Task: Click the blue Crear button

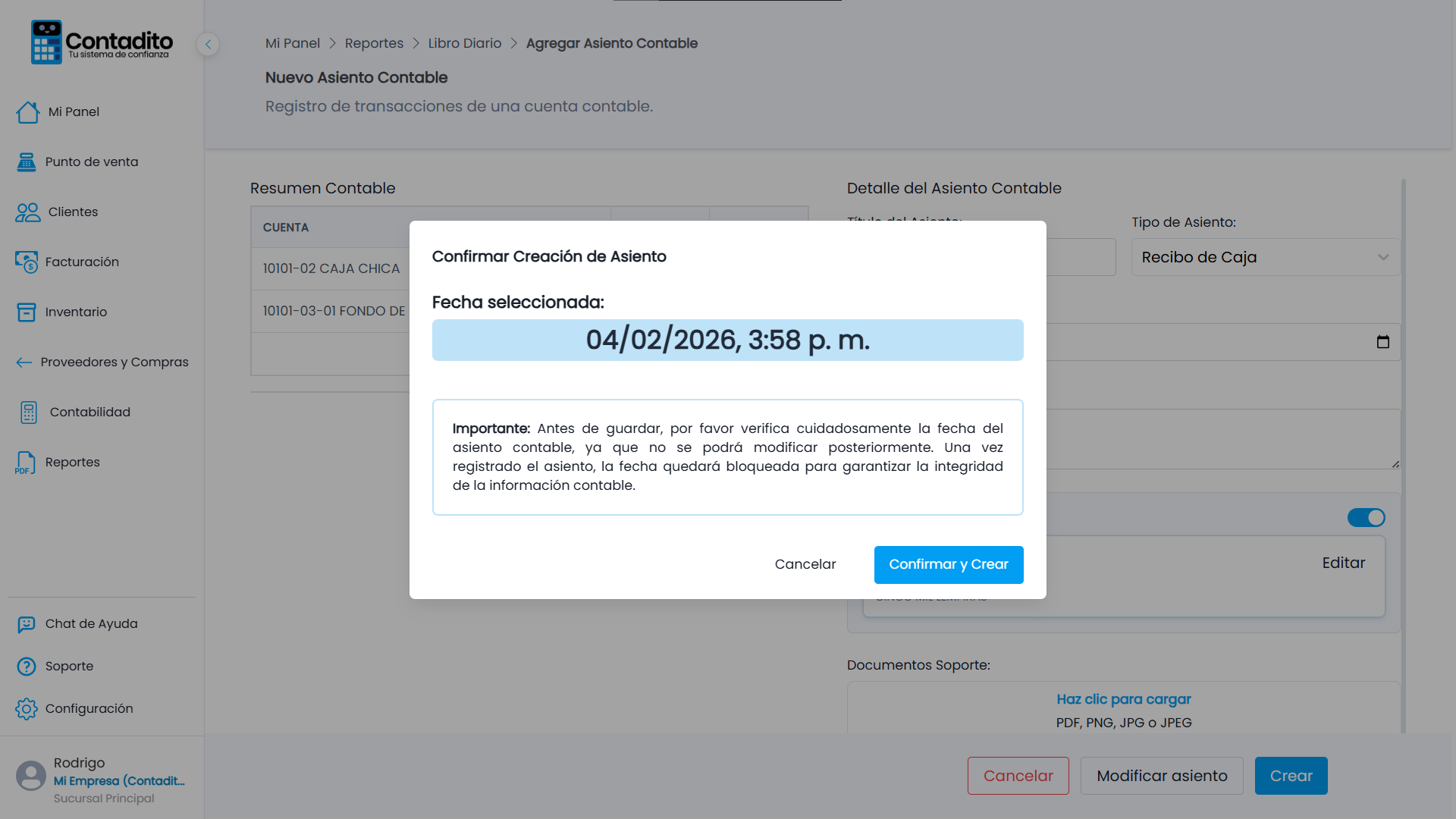Action: [x=1291, y=776]
